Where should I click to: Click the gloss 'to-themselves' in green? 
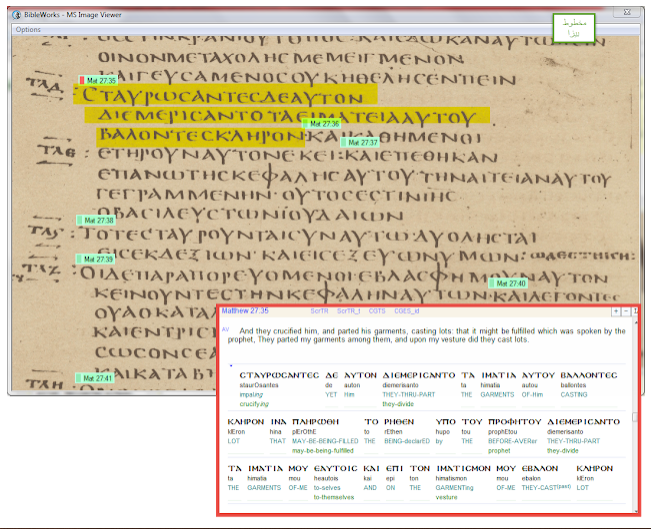[334, 497]
